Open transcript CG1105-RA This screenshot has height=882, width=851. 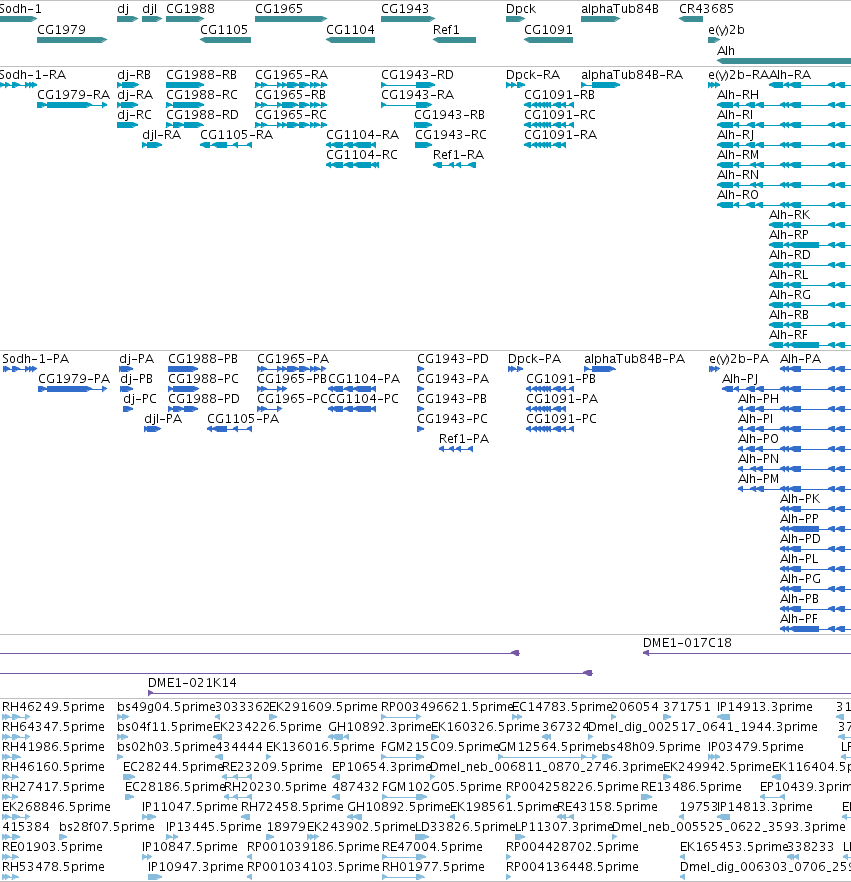(226, 145)
